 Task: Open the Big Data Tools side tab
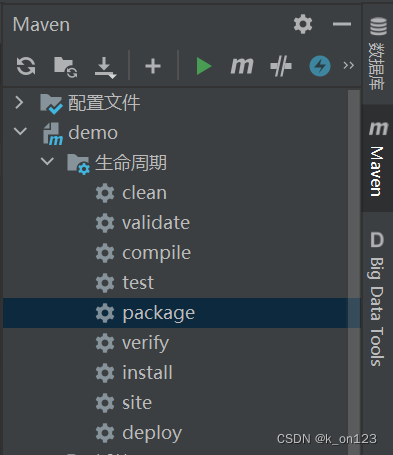[378, 298]
